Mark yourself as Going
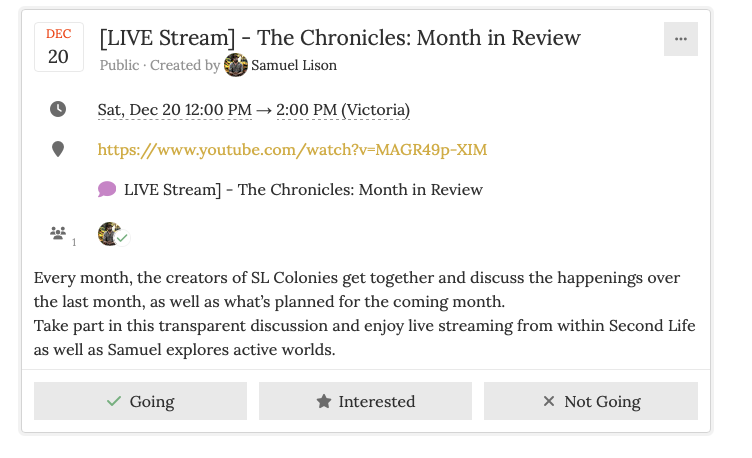This screenshot has width=752, height=458. [x=140, y=401]
